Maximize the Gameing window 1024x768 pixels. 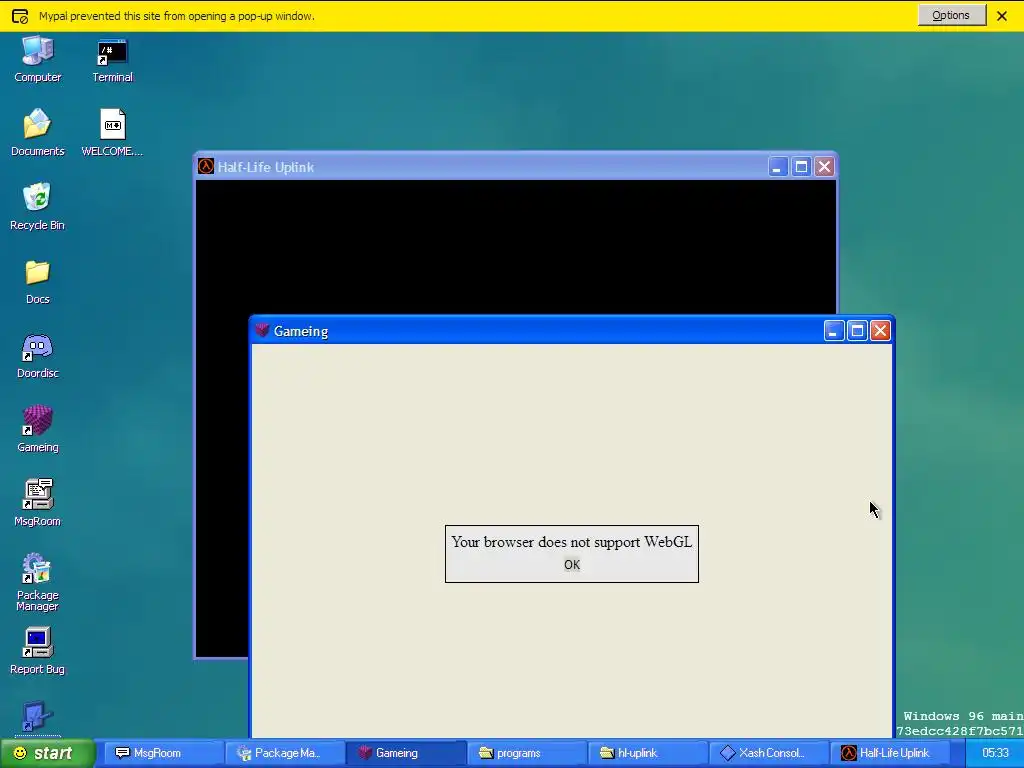pos(857,331)
